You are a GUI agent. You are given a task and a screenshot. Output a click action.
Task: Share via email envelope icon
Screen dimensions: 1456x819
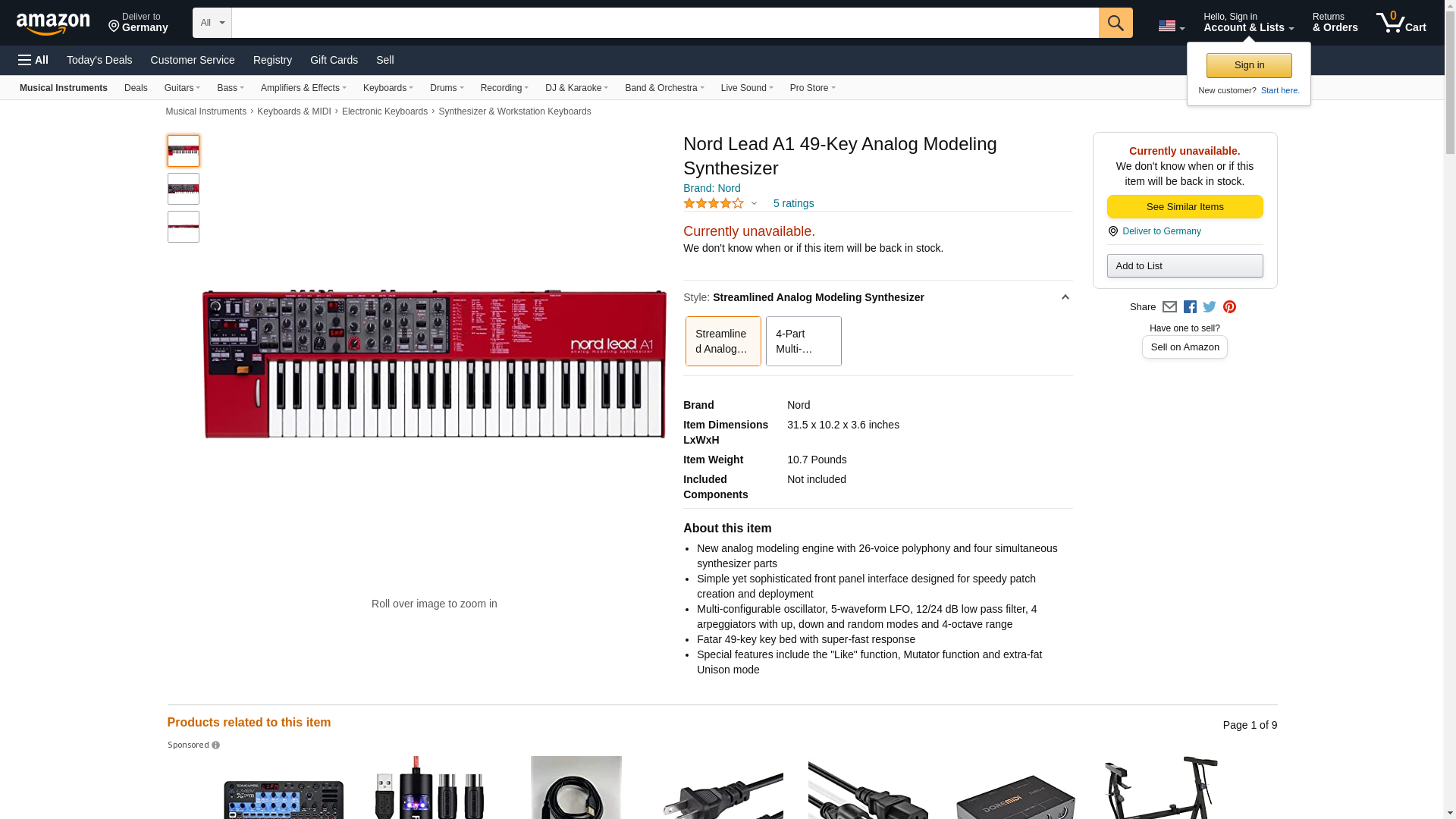pos(1169,307)
